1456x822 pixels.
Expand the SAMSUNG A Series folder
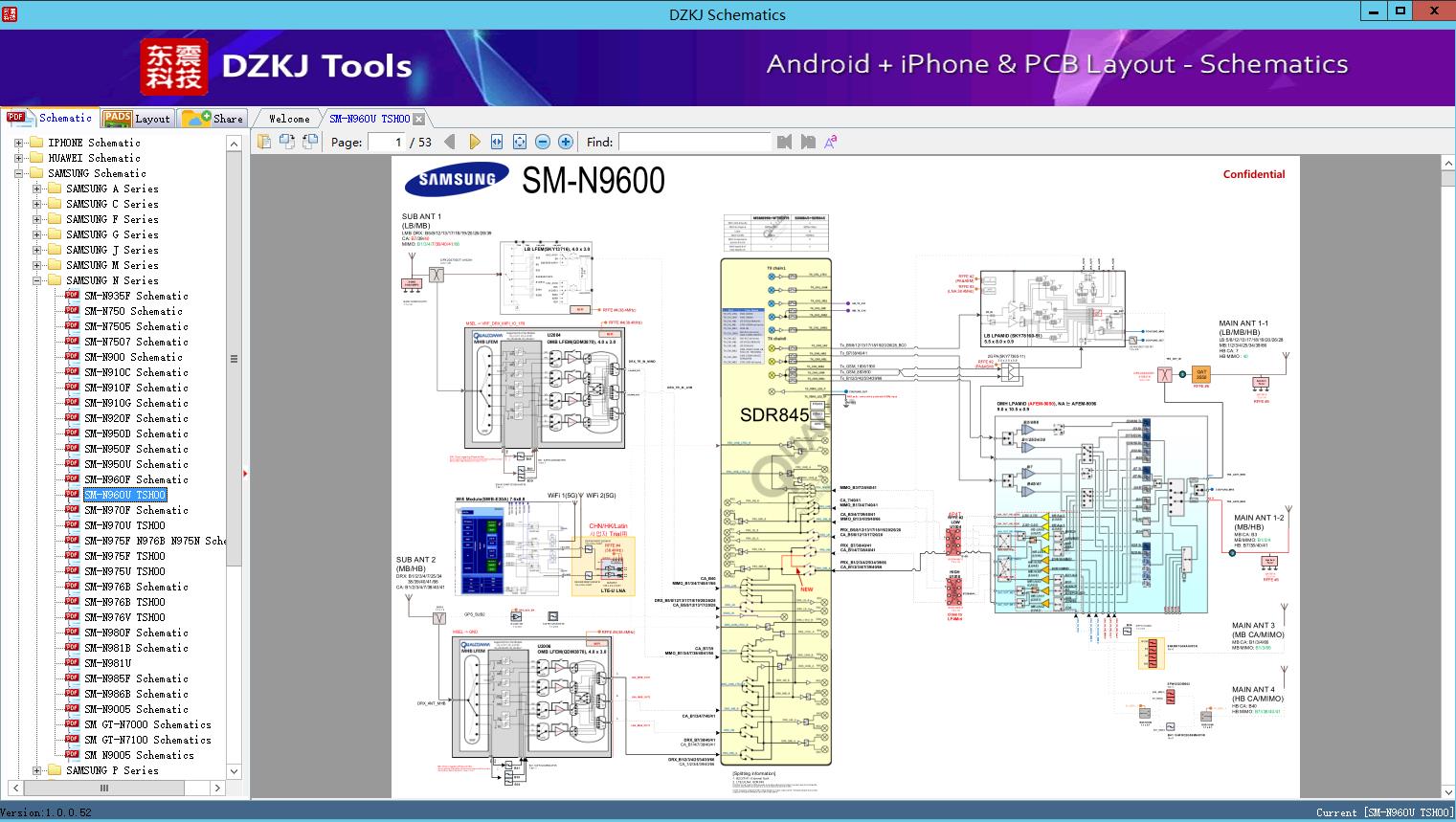[x=36, y=189]
